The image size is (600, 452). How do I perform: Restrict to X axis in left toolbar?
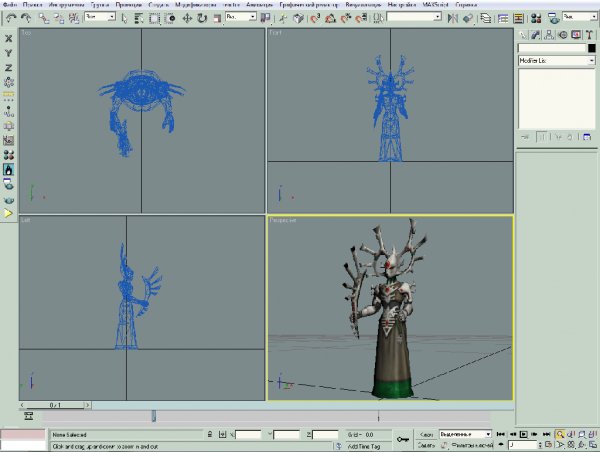click(9, 38)
